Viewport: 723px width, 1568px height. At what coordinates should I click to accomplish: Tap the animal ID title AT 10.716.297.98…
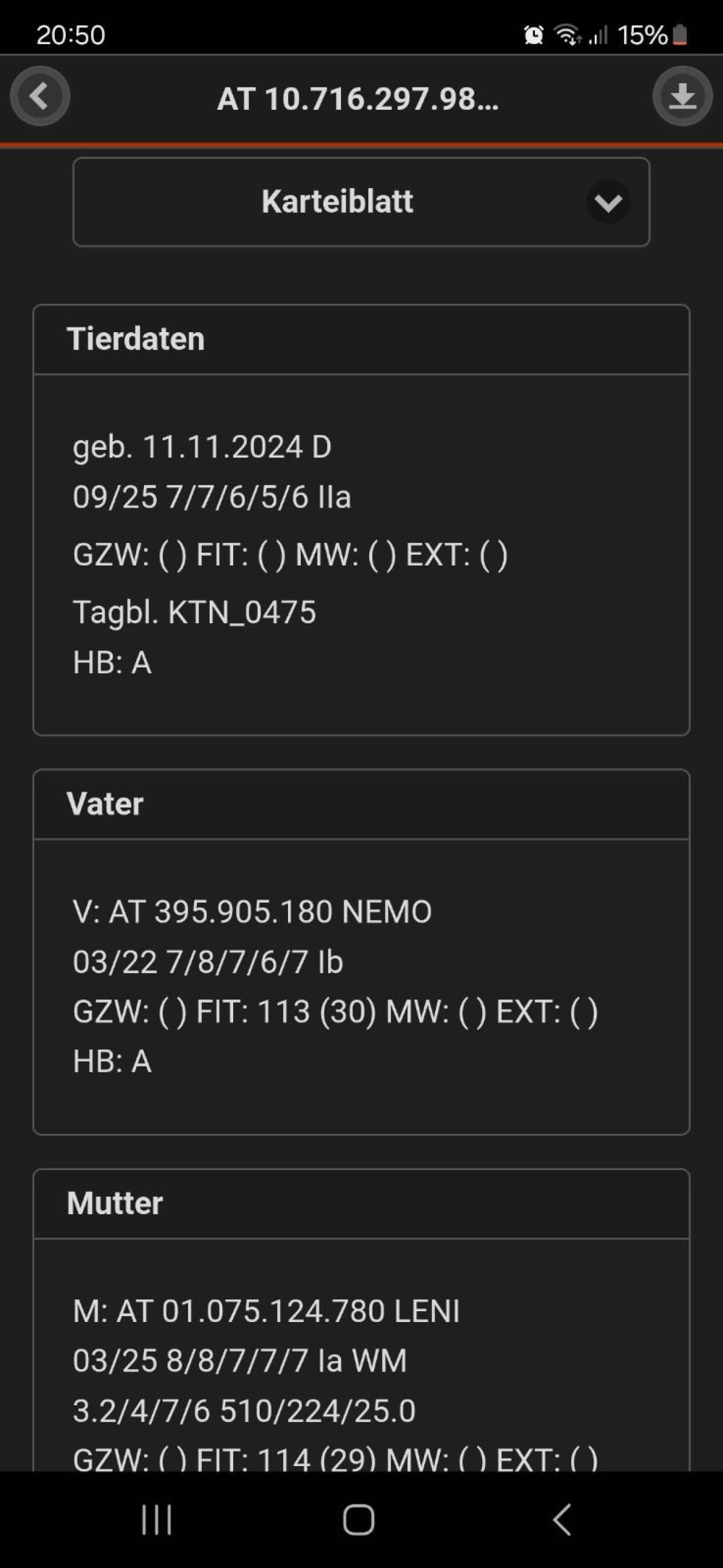(358, 99)
